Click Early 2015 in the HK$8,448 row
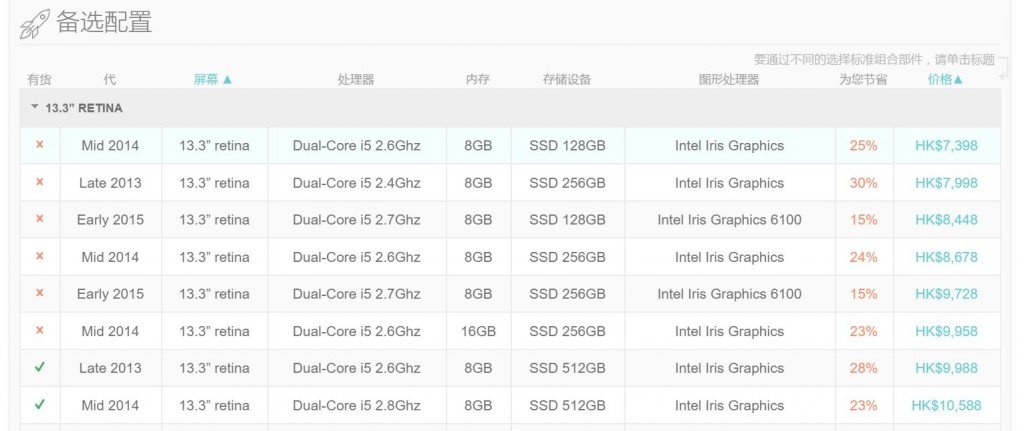Screen dimensions: 1024x431 [x=110, y=220]
